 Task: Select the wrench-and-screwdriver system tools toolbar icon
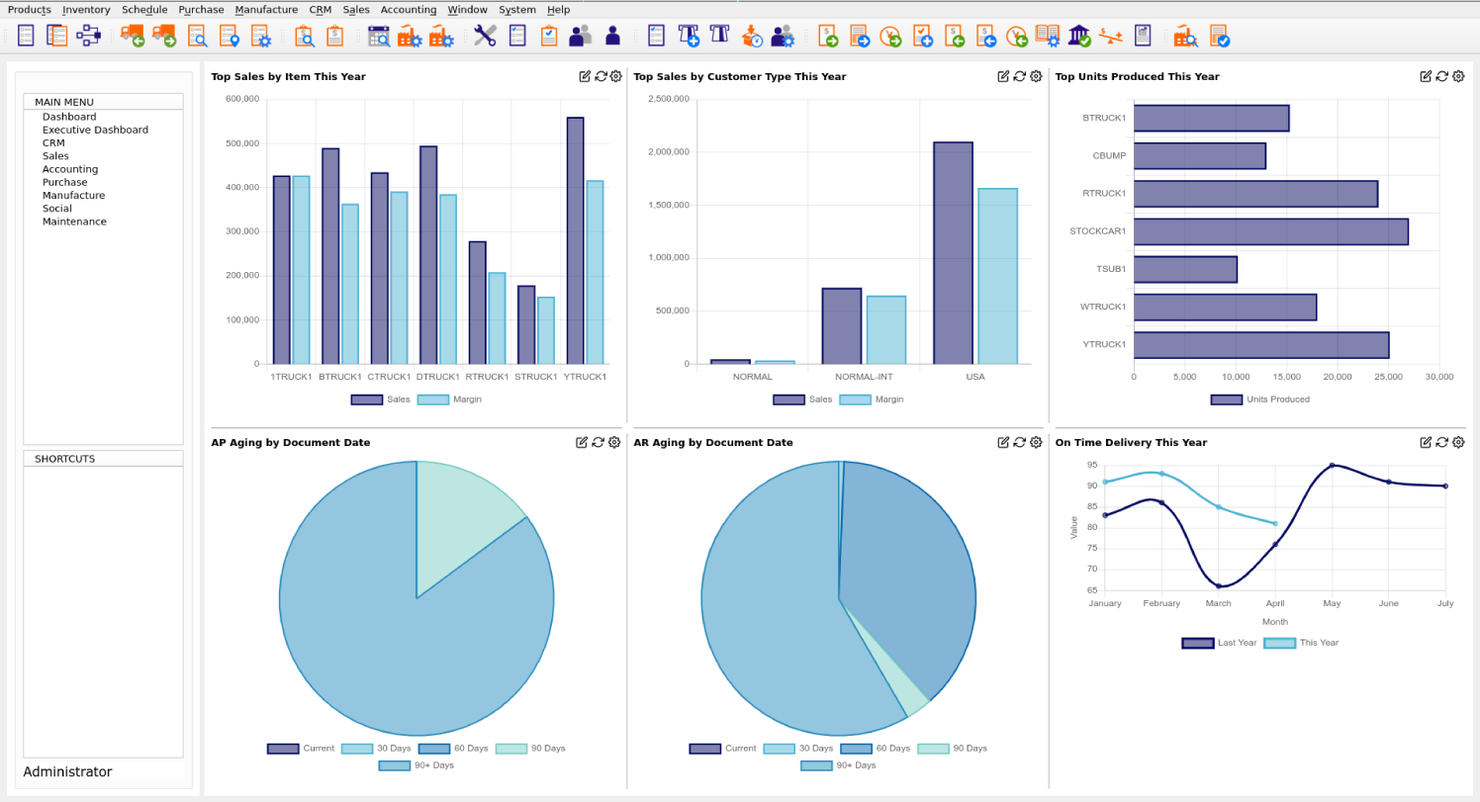(x=484, y=36)
